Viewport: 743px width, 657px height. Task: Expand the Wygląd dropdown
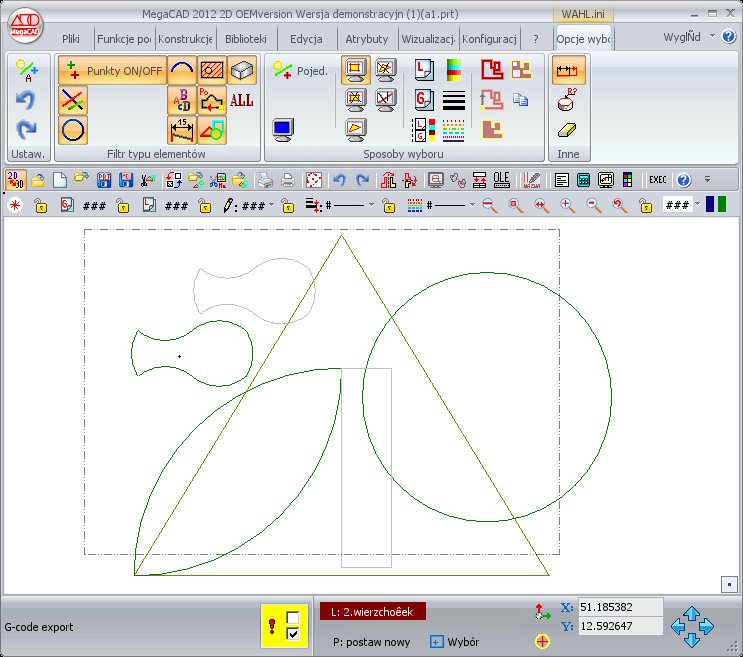(x=712, y=36)
